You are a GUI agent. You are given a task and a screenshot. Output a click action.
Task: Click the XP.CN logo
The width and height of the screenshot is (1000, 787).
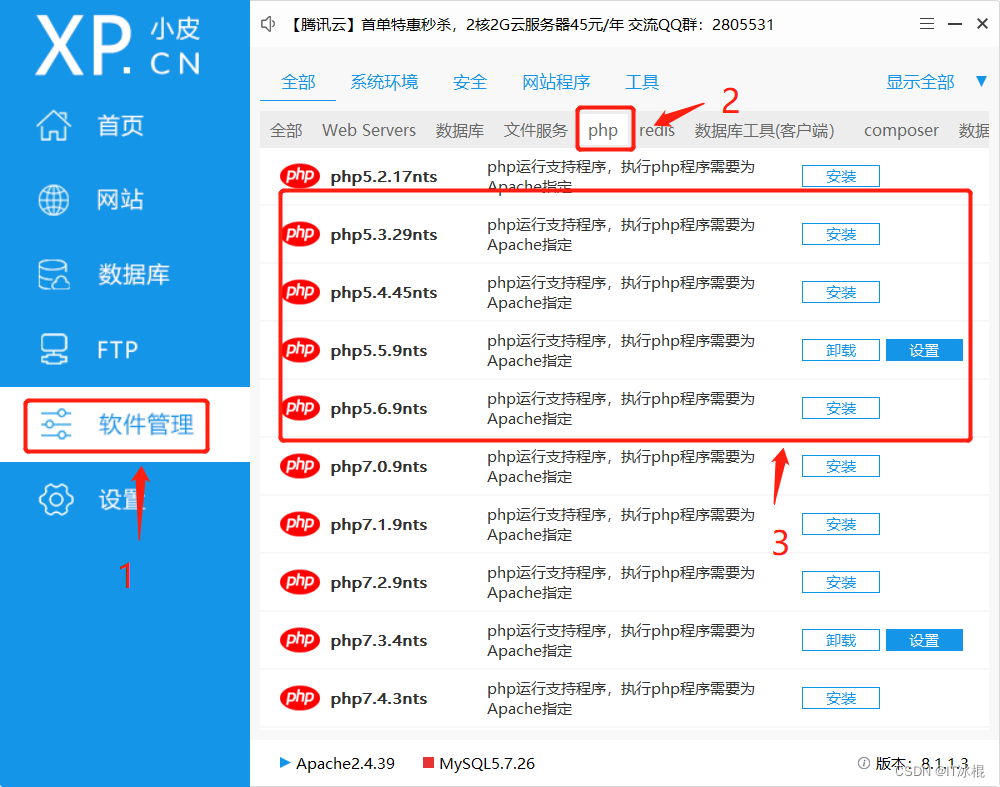118,46
